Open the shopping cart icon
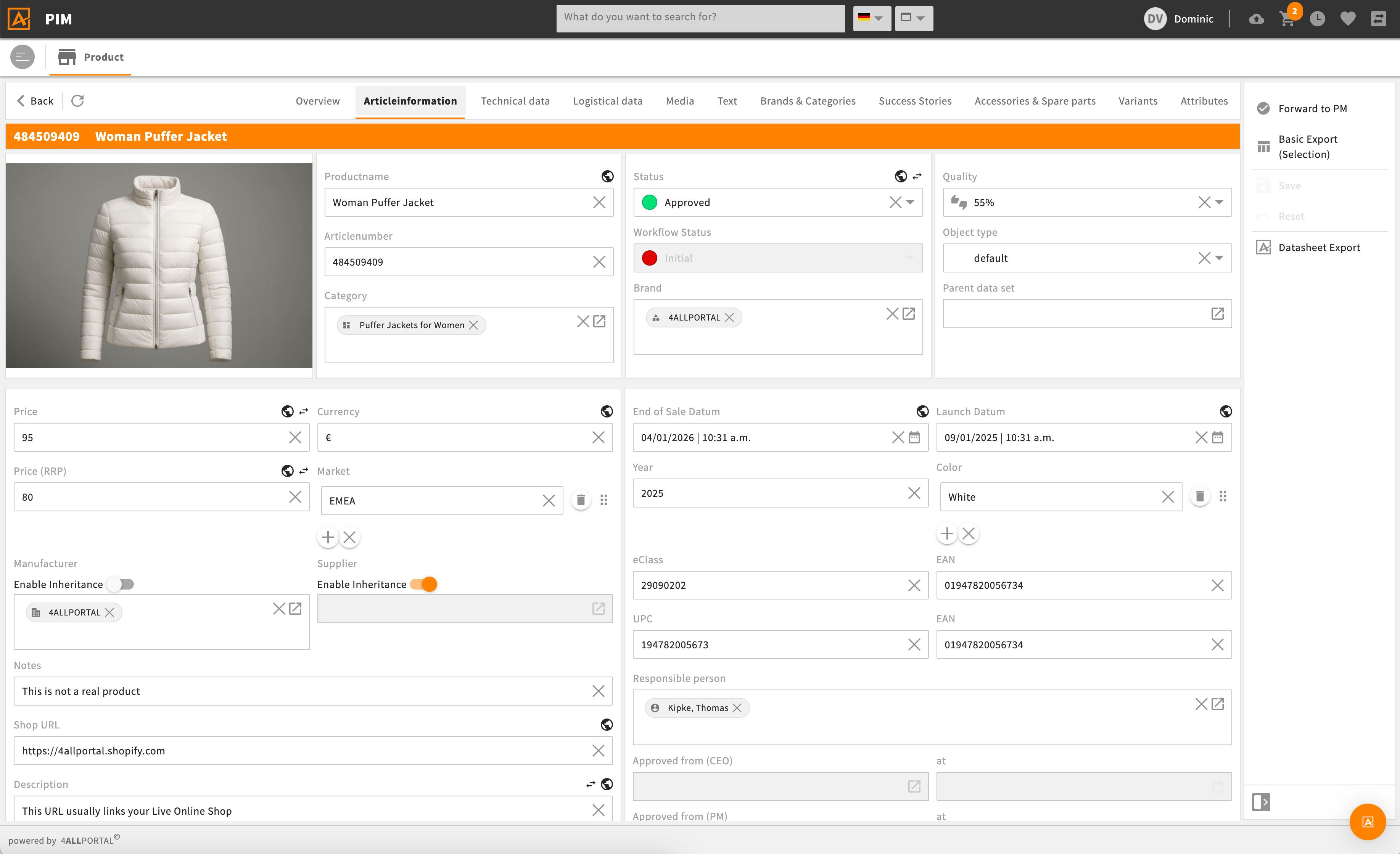1400x854 pixels. (x=1286, y=19)
